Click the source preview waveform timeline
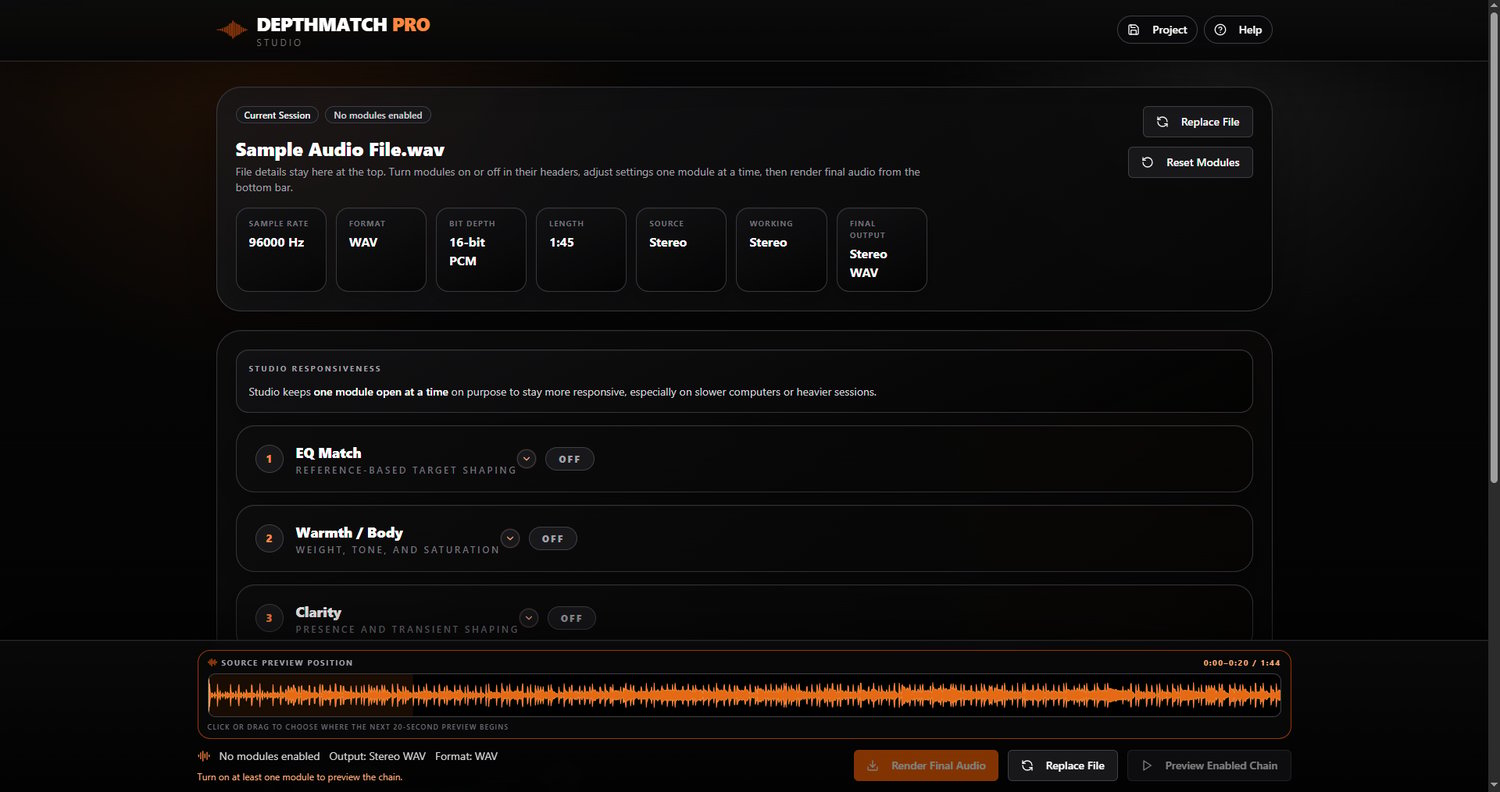Viewport: 1500px width, 792px height. [x=744, y=695]
